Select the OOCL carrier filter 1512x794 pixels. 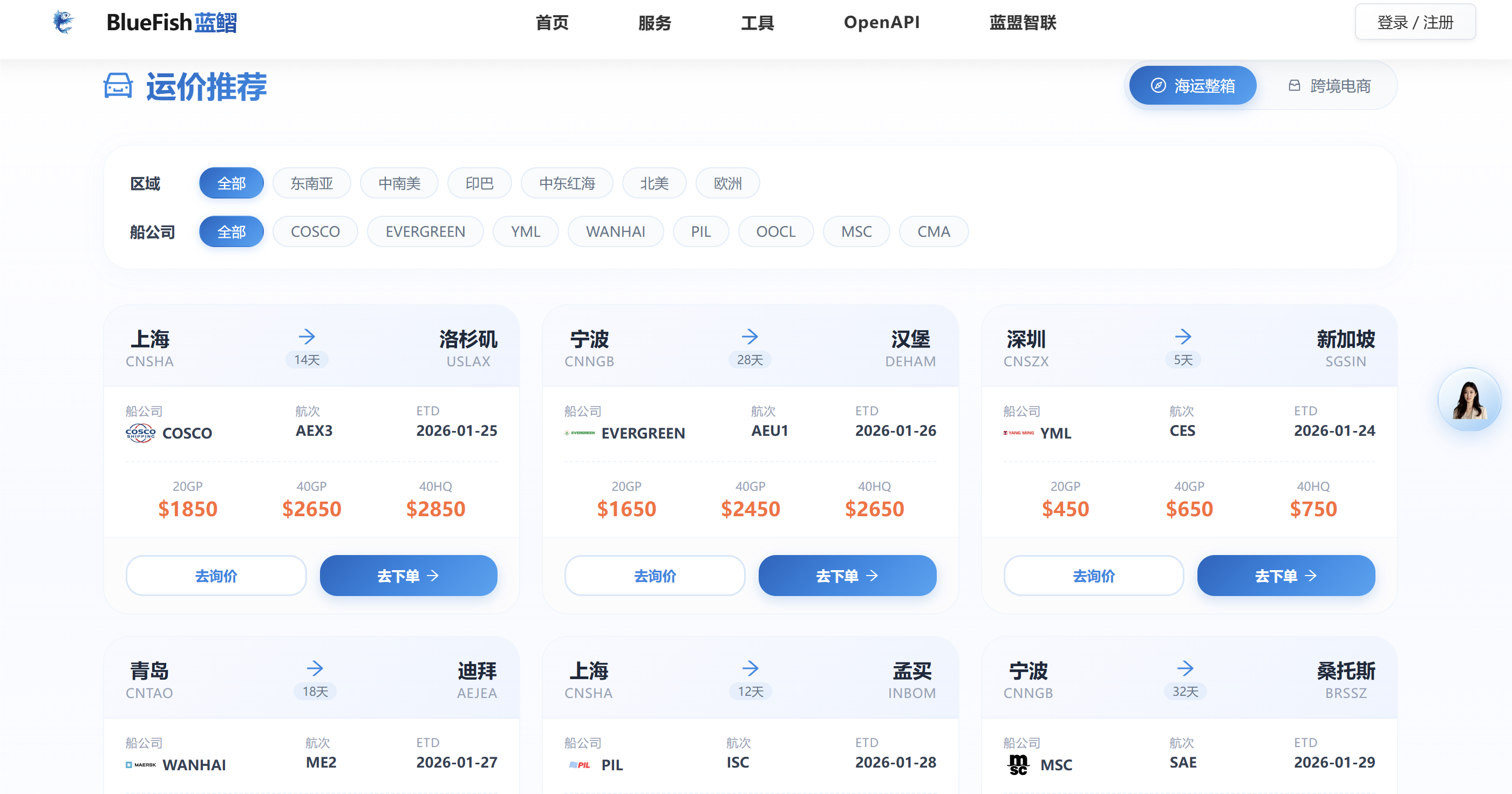click(x=775, y=232)
